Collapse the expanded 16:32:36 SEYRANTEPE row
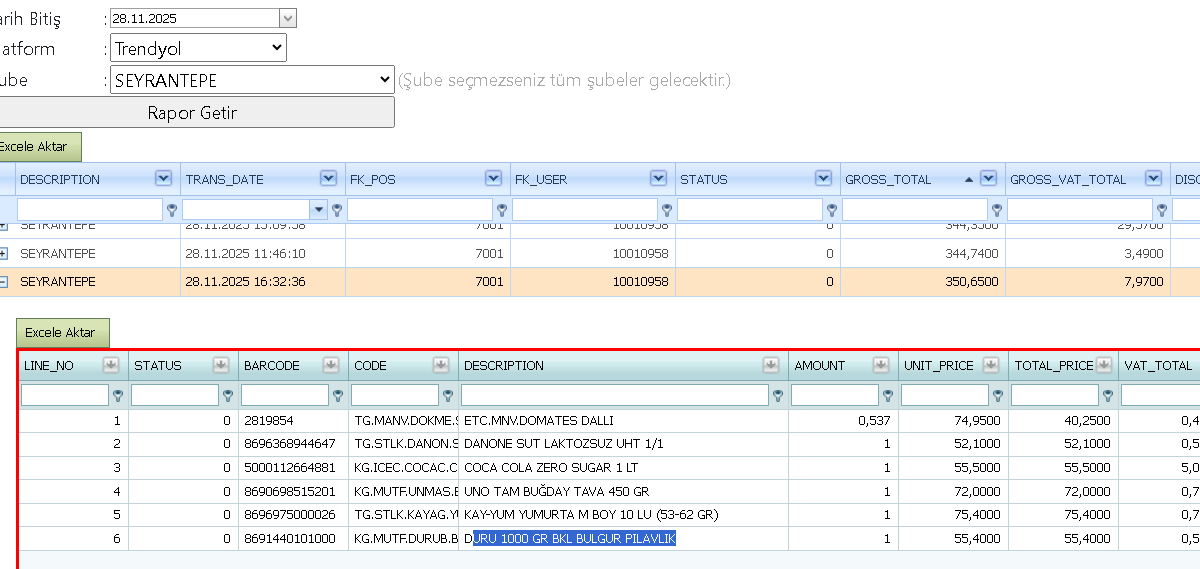 pos(3,282)
